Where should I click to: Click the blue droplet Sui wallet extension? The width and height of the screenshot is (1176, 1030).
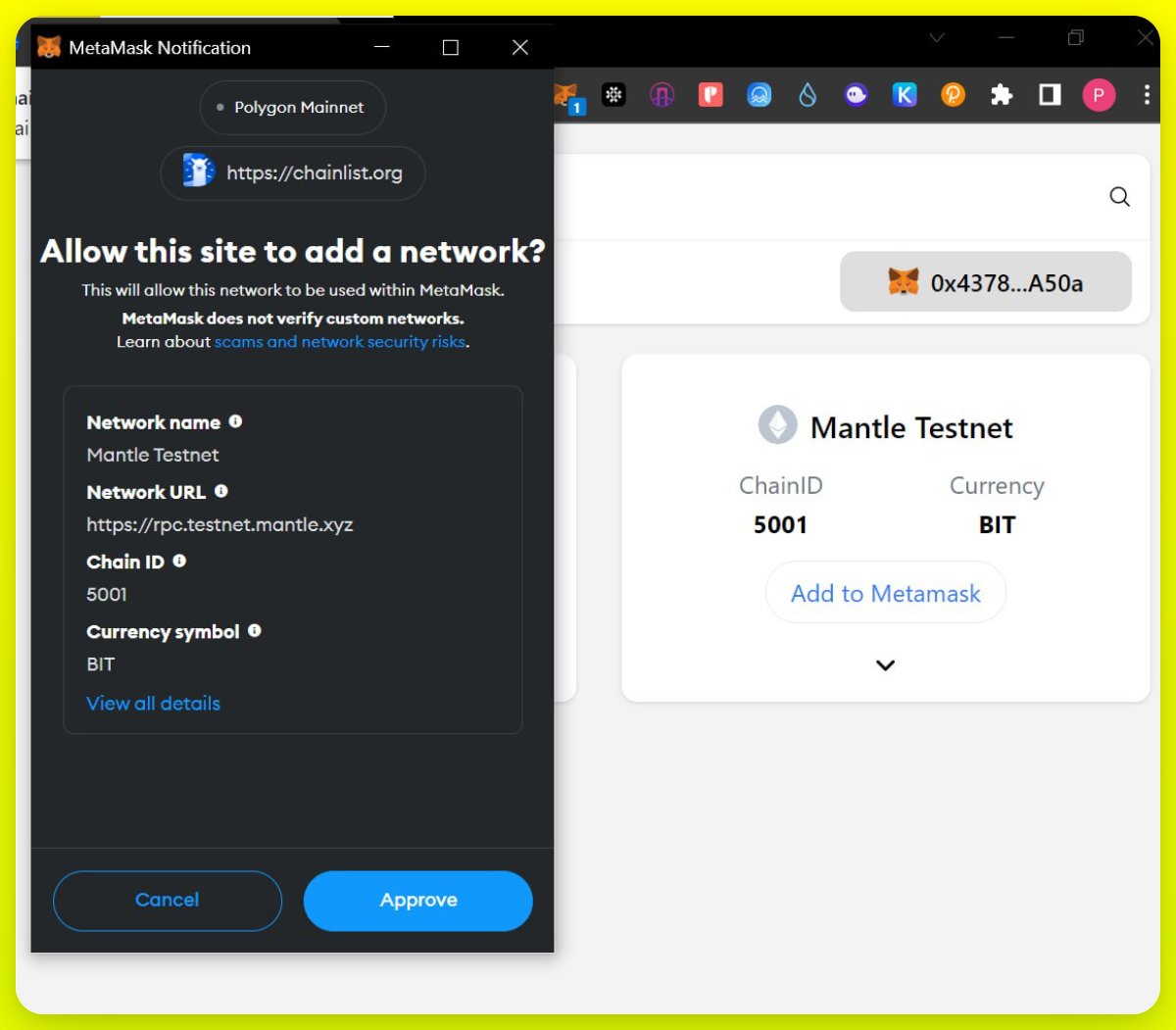(808, 95)
